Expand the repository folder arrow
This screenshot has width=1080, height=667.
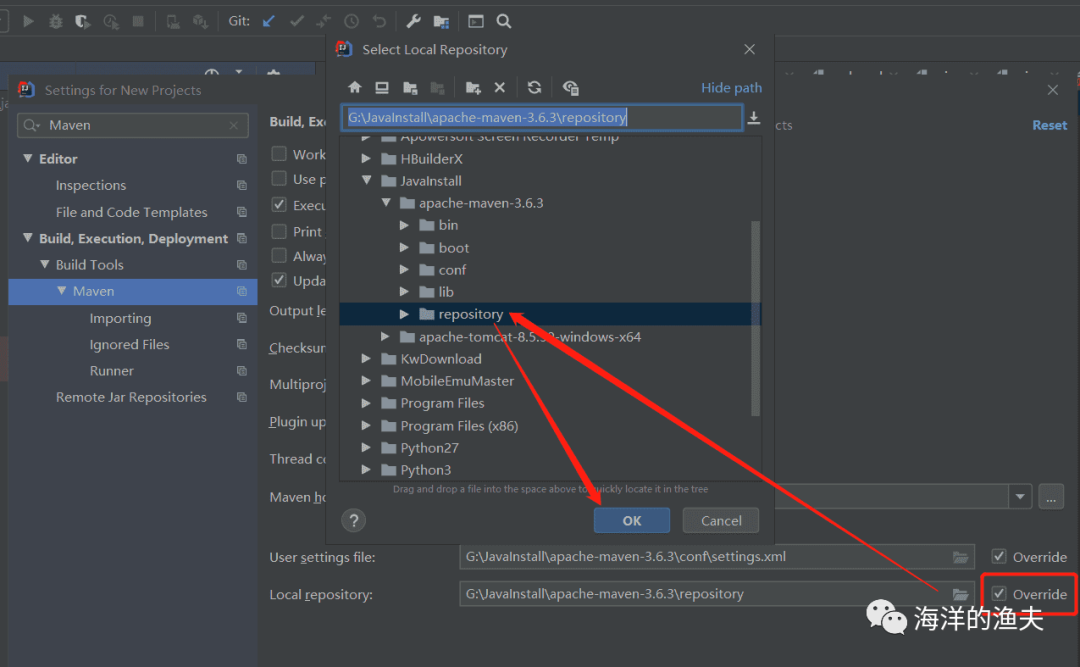[x=404, y=314]
